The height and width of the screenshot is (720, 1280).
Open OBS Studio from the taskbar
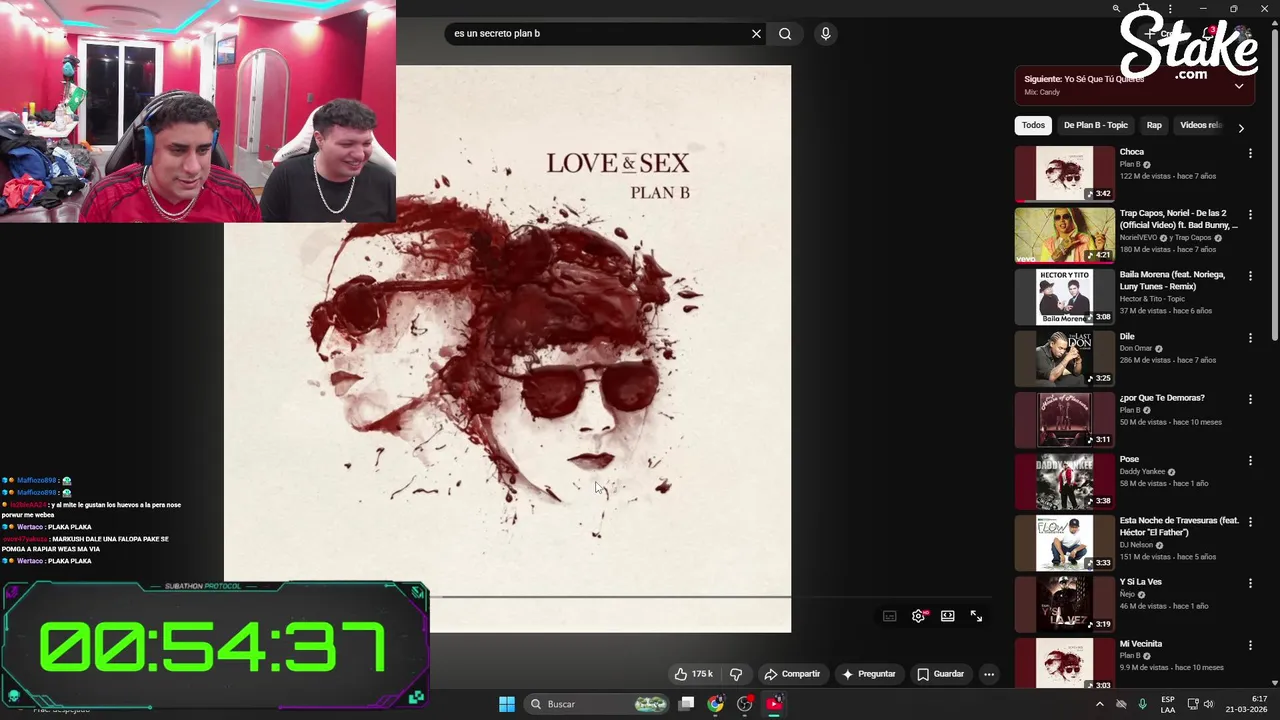coord(744,704)
